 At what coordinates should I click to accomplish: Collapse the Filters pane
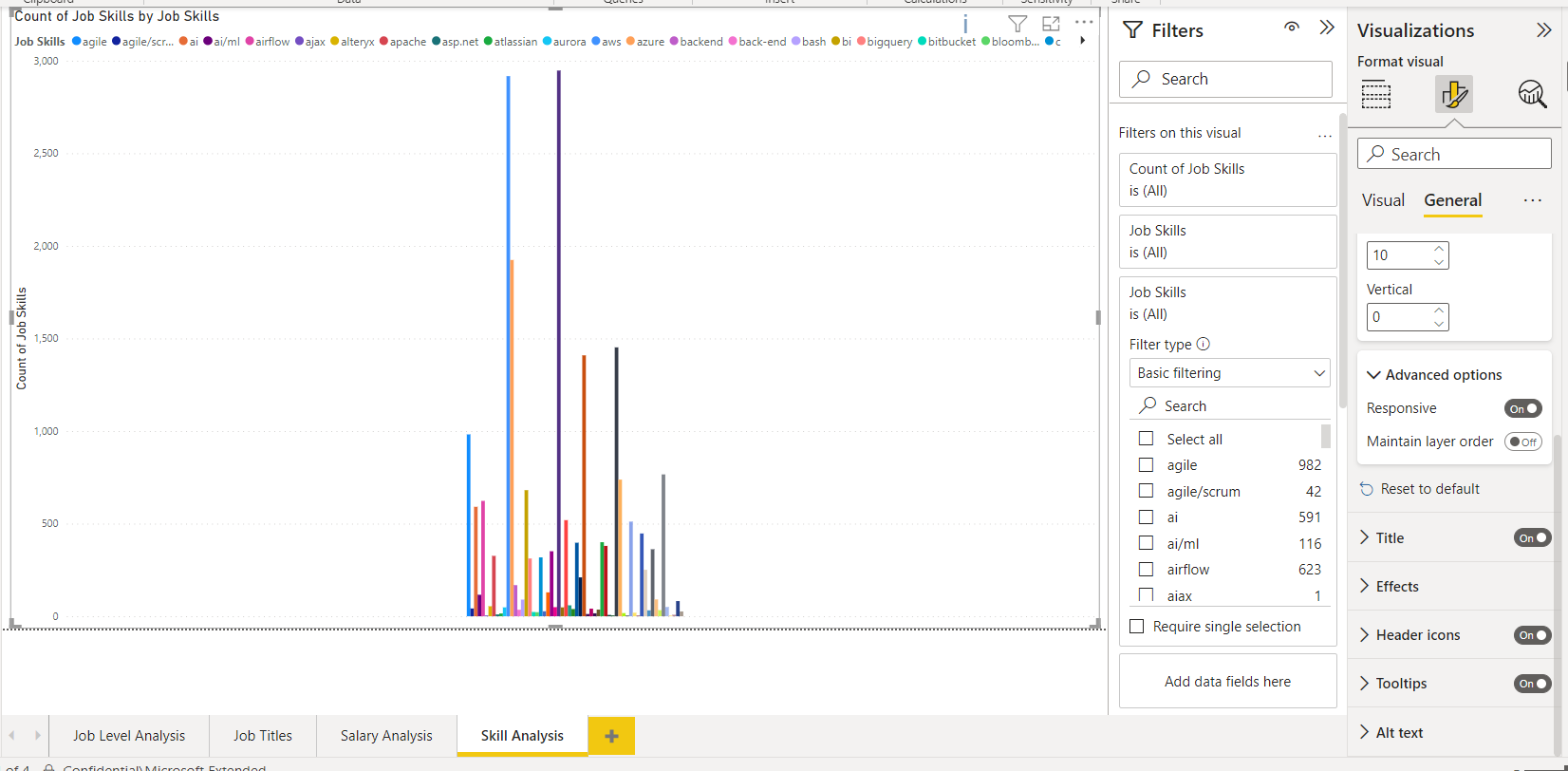pos(1327,28)
